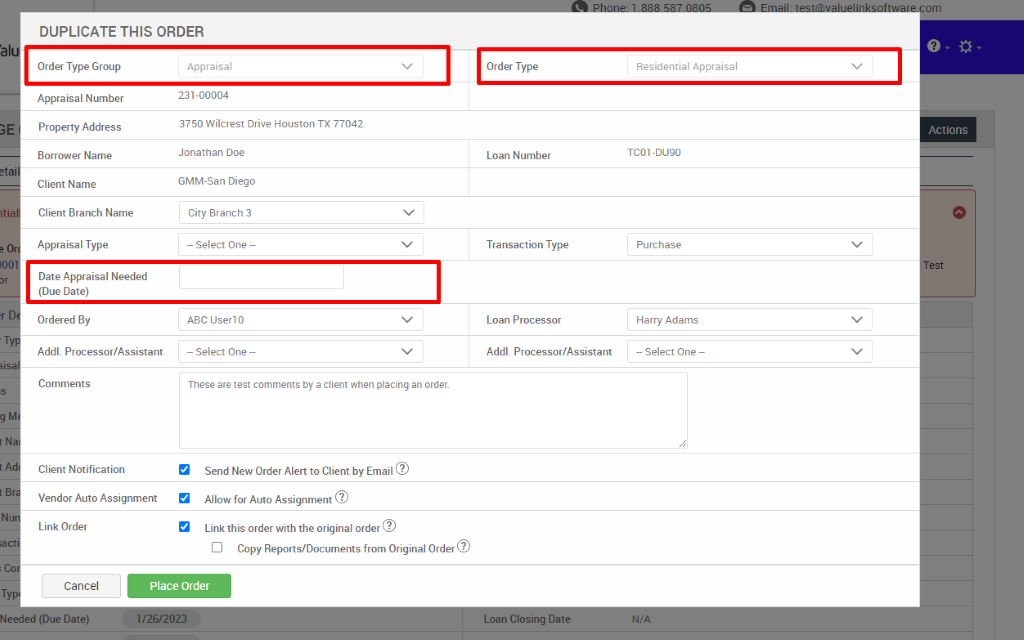Open the settings gear menu
The height and width of the screenshot is (640, 1024).
click(x=969, y=46)
